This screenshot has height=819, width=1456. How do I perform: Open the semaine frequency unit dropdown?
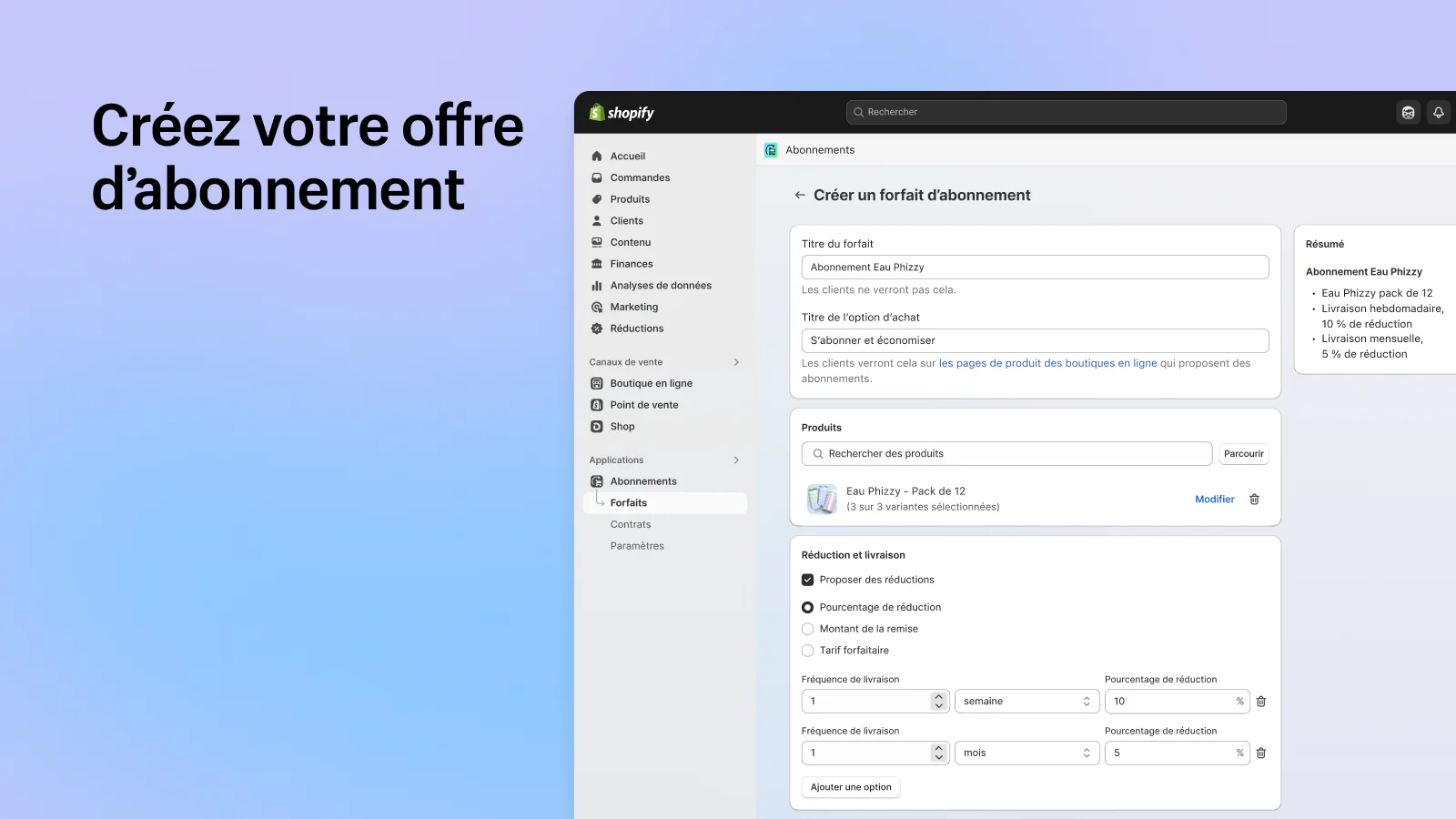click(x=1026, y=702)
